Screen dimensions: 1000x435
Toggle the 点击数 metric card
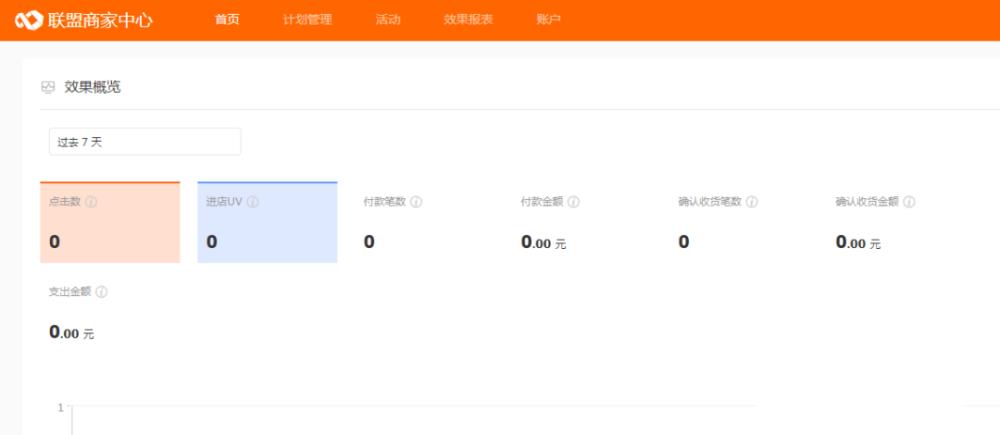click(x=110, y=222)
